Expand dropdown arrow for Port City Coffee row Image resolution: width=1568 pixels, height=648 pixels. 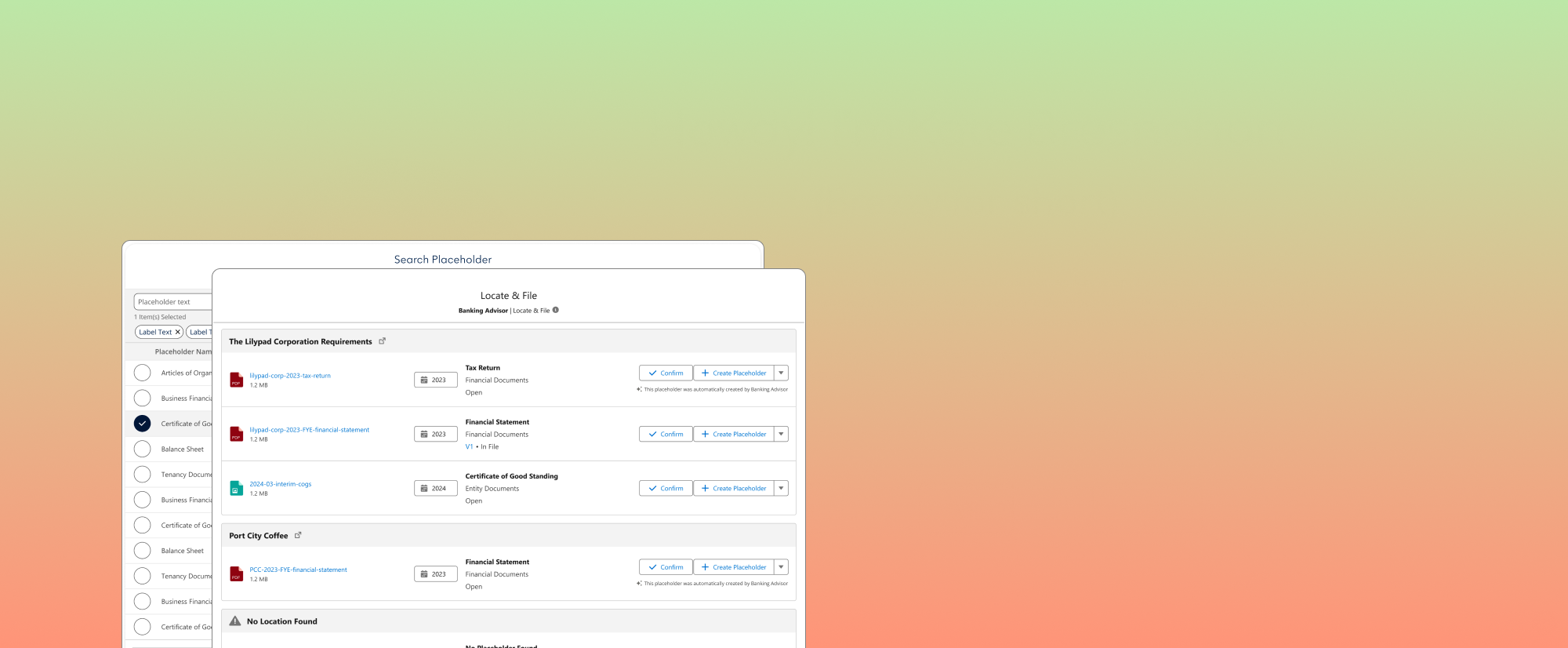(x=781, y=566)
